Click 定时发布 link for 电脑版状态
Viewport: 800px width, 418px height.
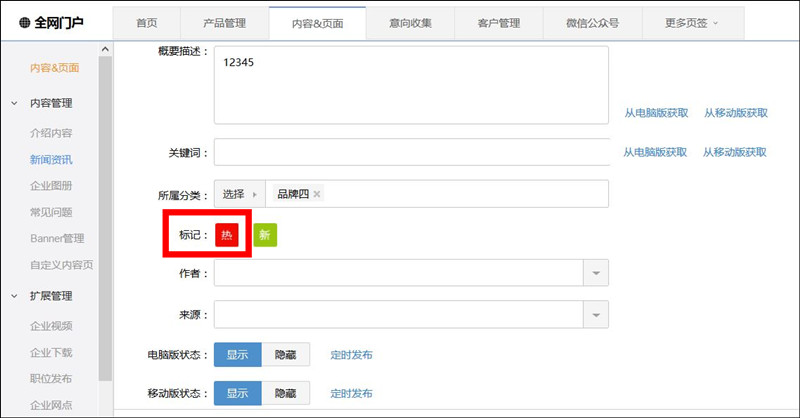pyautogui.click(x=352, y=355)
